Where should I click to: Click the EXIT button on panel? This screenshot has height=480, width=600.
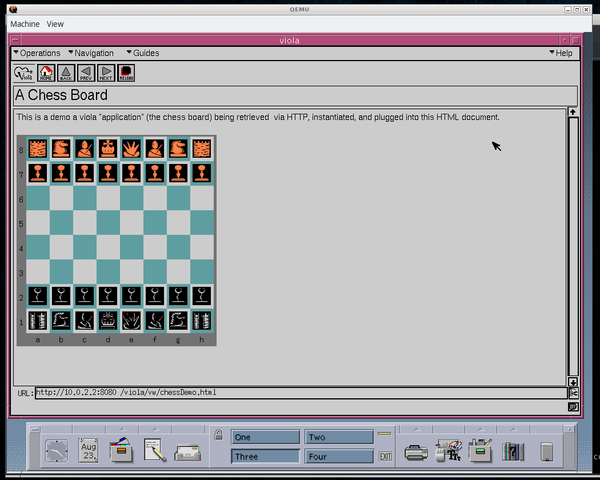(x=385, y=456)
